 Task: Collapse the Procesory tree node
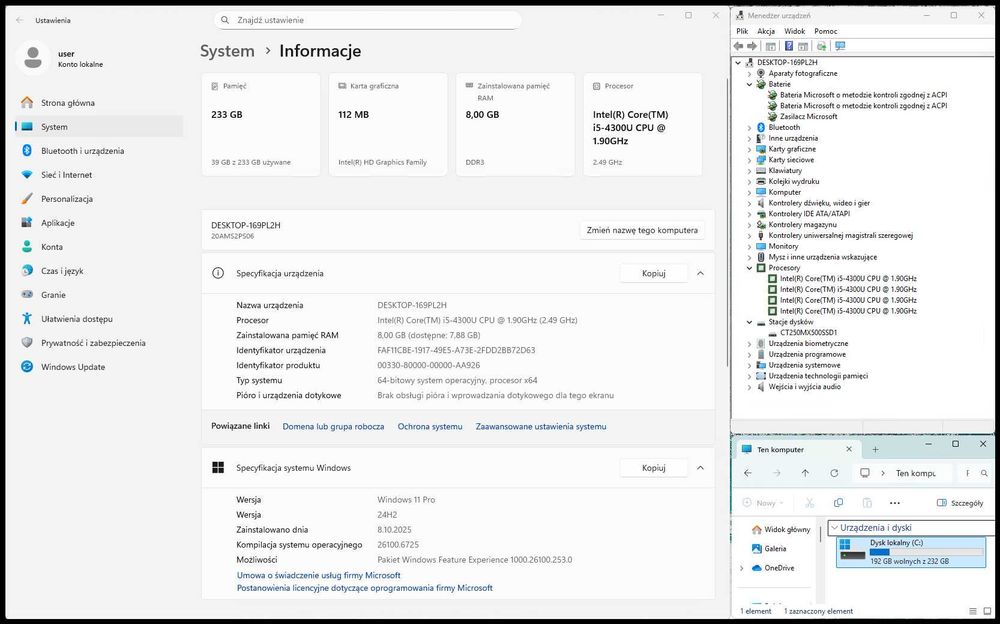[750, 268]
